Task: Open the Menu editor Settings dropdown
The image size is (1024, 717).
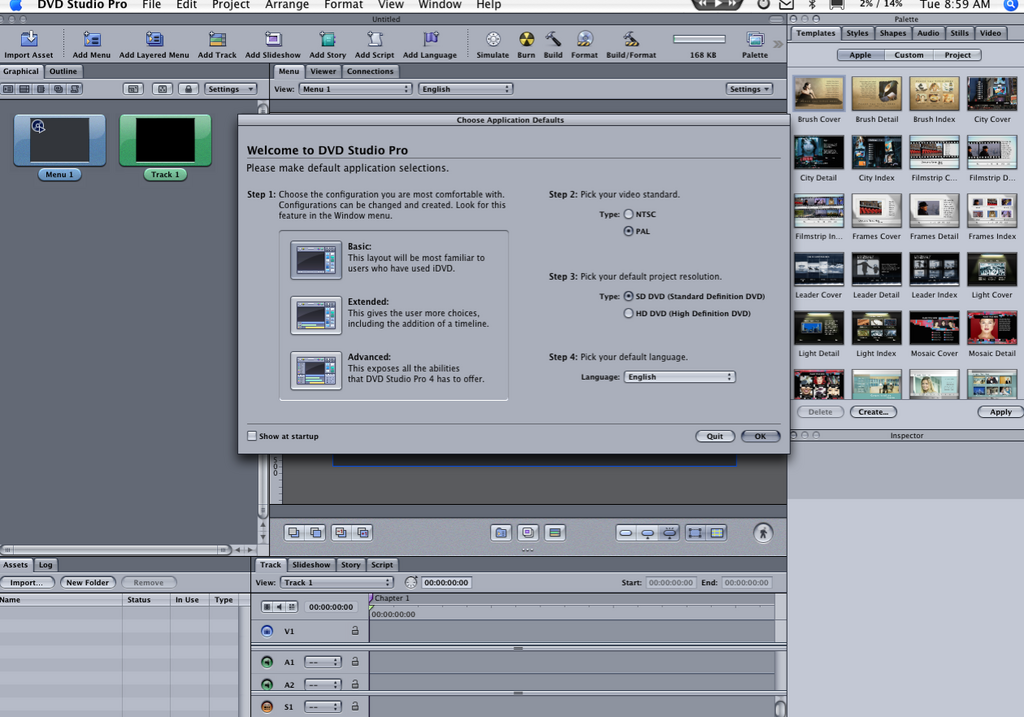Action: pyautogui.click(x=750, y=89)
